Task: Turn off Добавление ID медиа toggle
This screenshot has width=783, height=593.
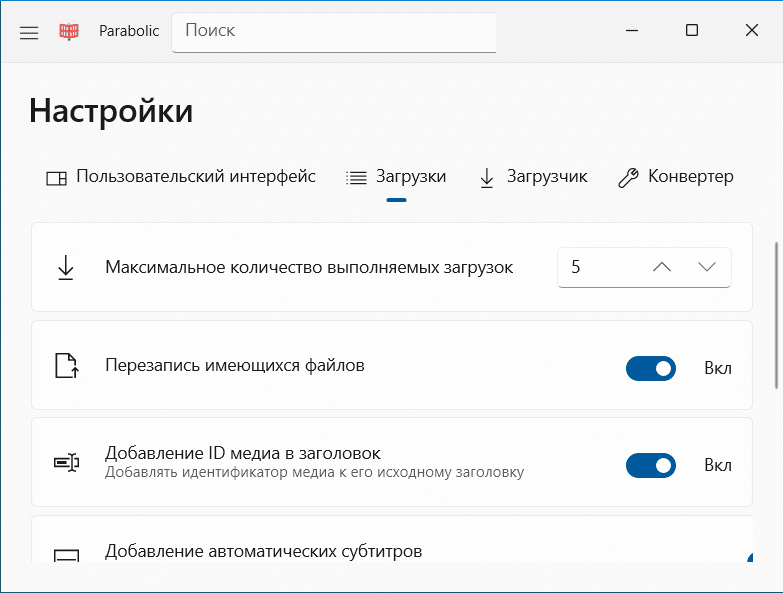Action: [x=651, y=465]
